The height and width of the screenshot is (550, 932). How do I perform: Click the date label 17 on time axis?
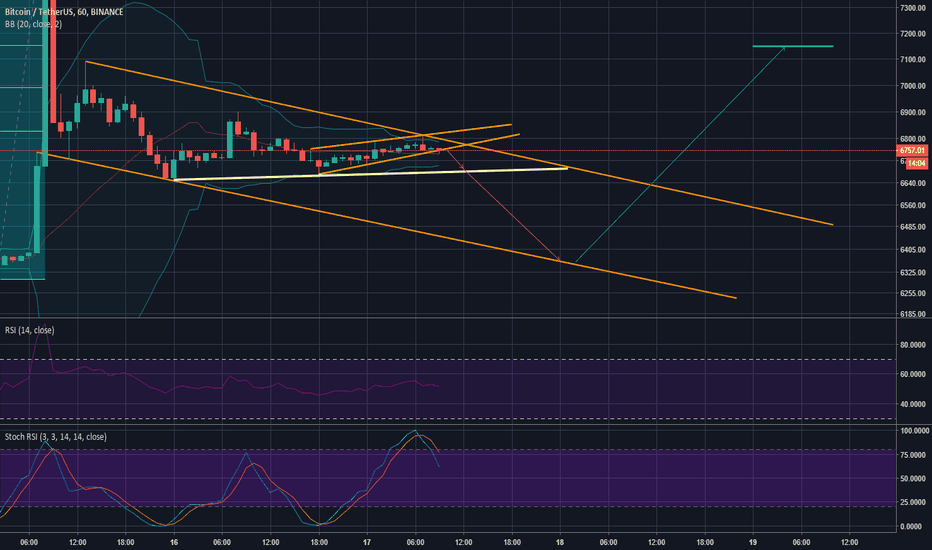point(367,542)
